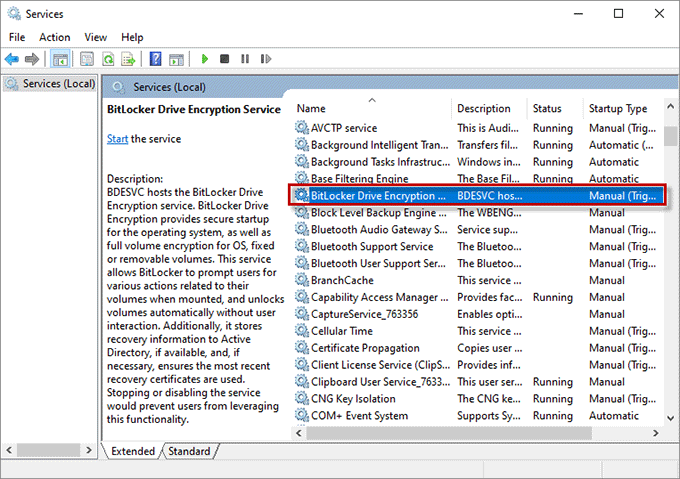The height and width of the screenshot is (479, 680).
Task: Click the green Start Service icon
Action: [x=205, y=59]
